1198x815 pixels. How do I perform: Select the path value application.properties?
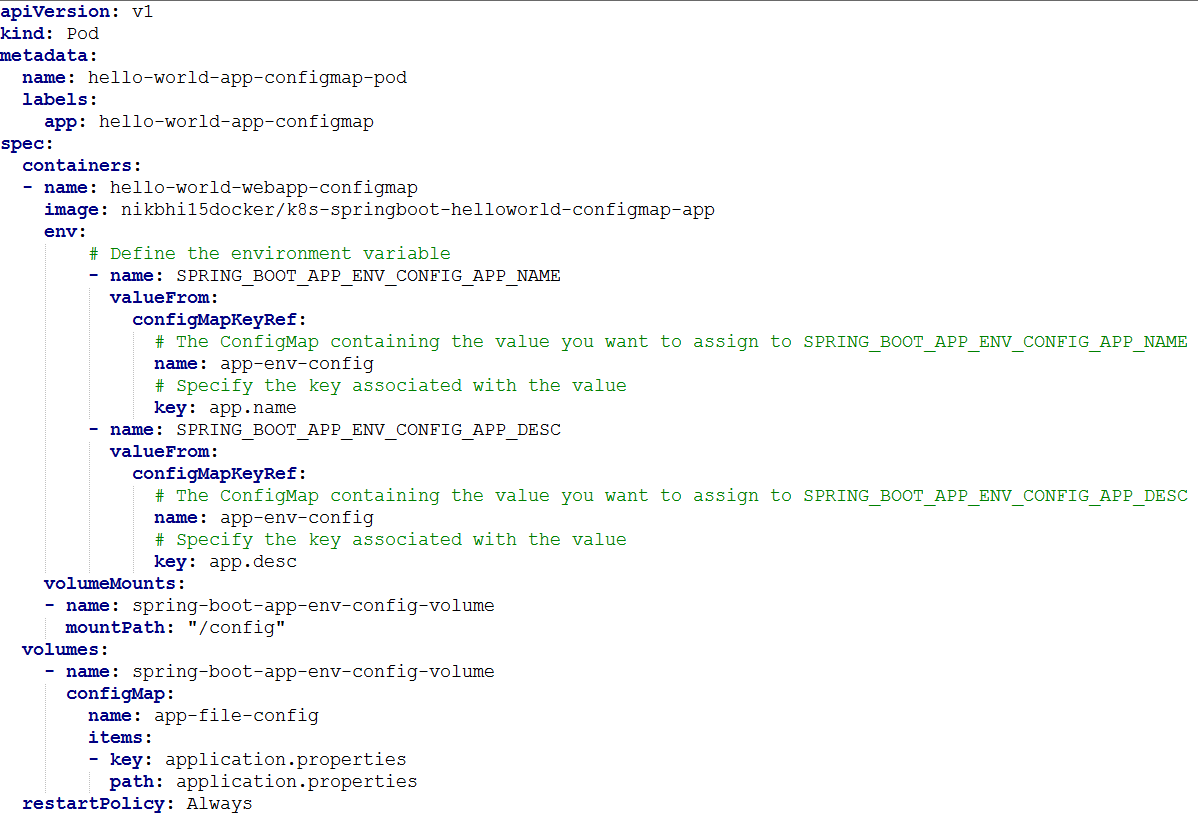pyautogui.click(x=296, y=782)
